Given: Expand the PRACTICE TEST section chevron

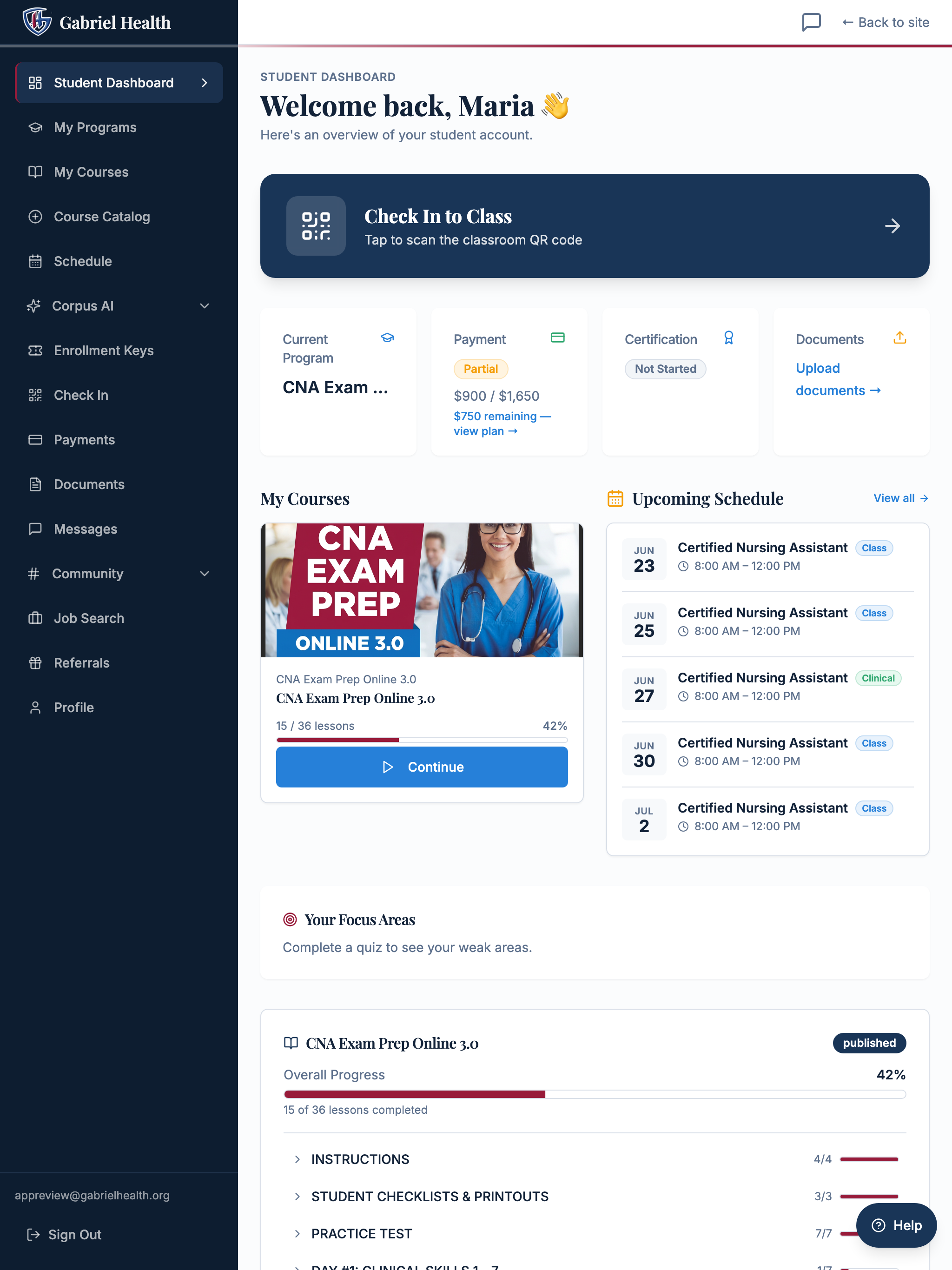Looking at the screenshot, I should tap(297, 1234).
